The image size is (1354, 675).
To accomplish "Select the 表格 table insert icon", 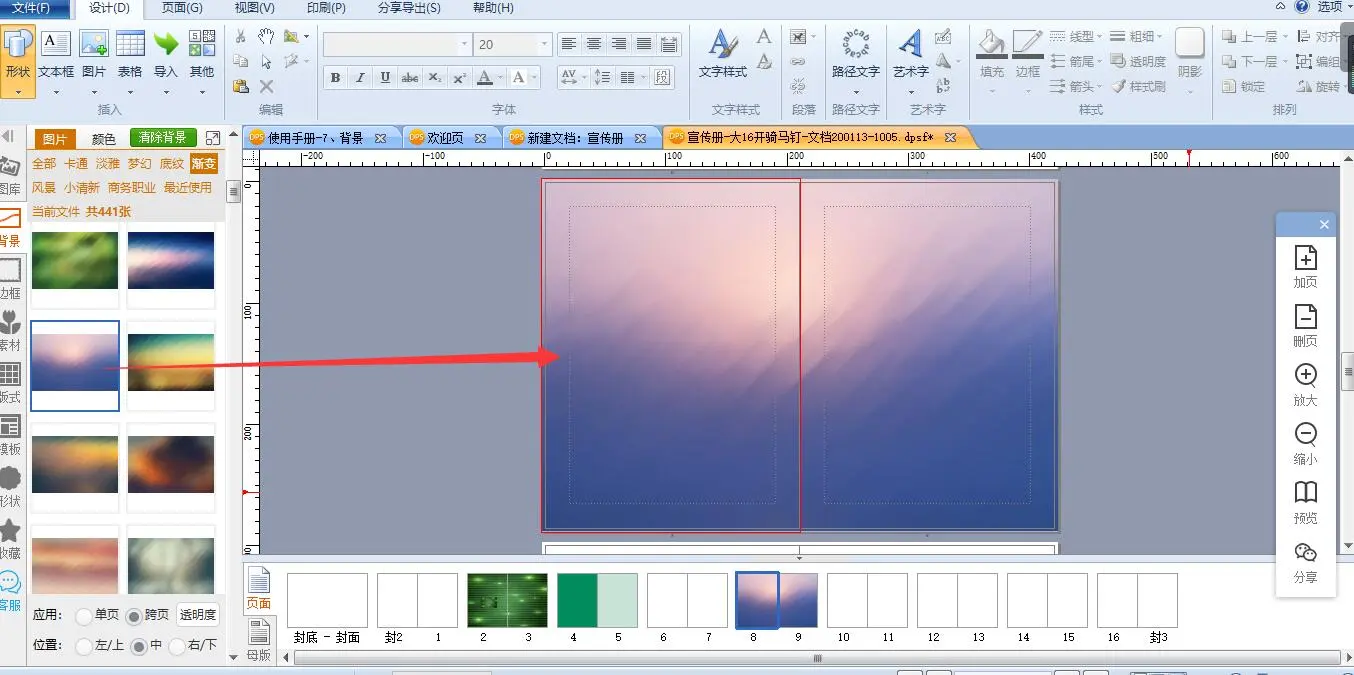I will pos(130,54).
